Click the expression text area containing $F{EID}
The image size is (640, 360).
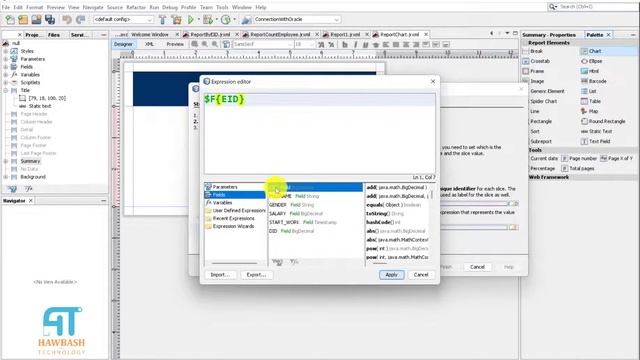click(320, 133)
